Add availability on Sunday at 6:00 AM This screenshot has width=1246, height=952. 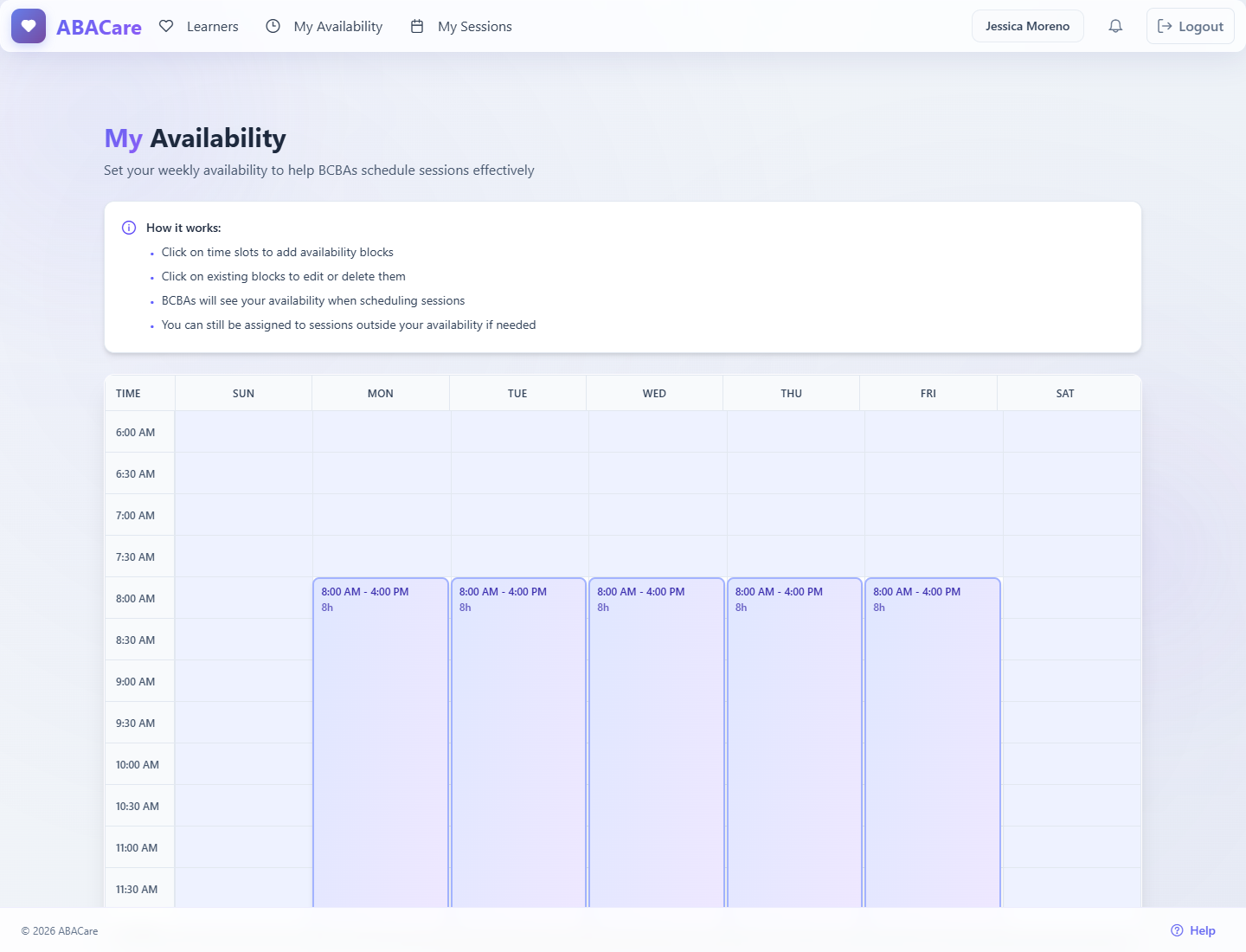tap(244, 432)
